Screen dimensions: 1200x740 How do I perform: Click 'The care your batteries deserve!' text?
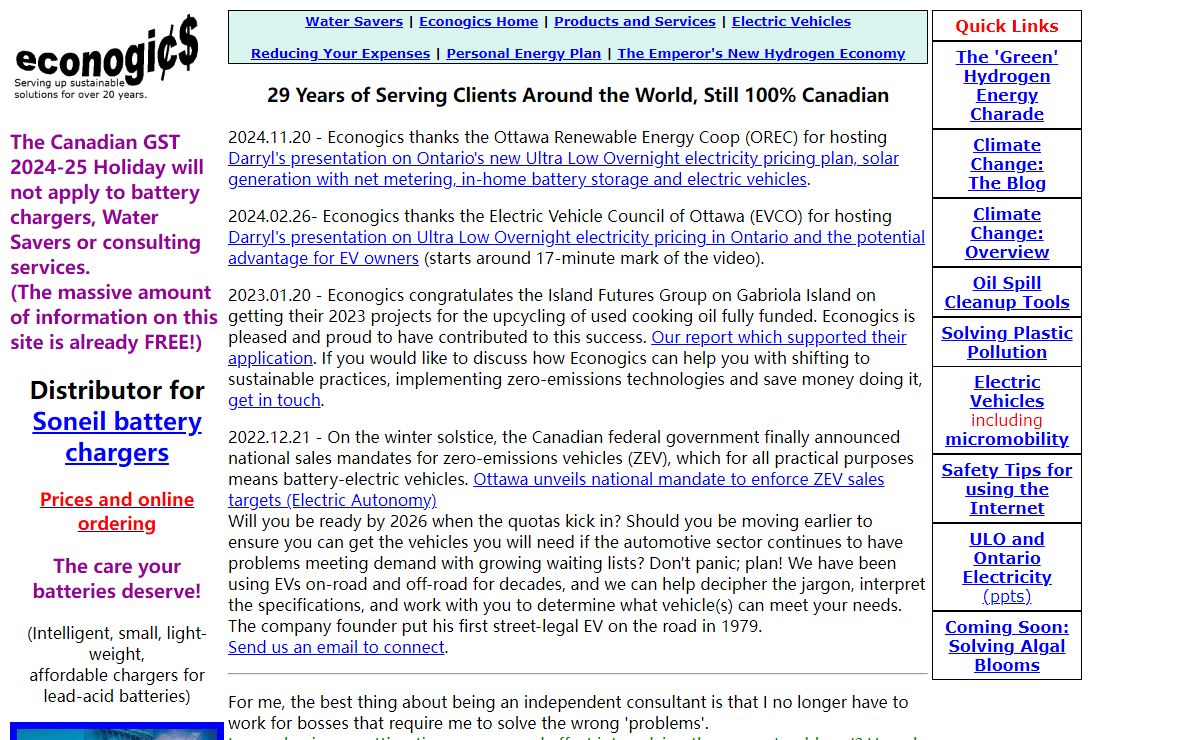117,579
